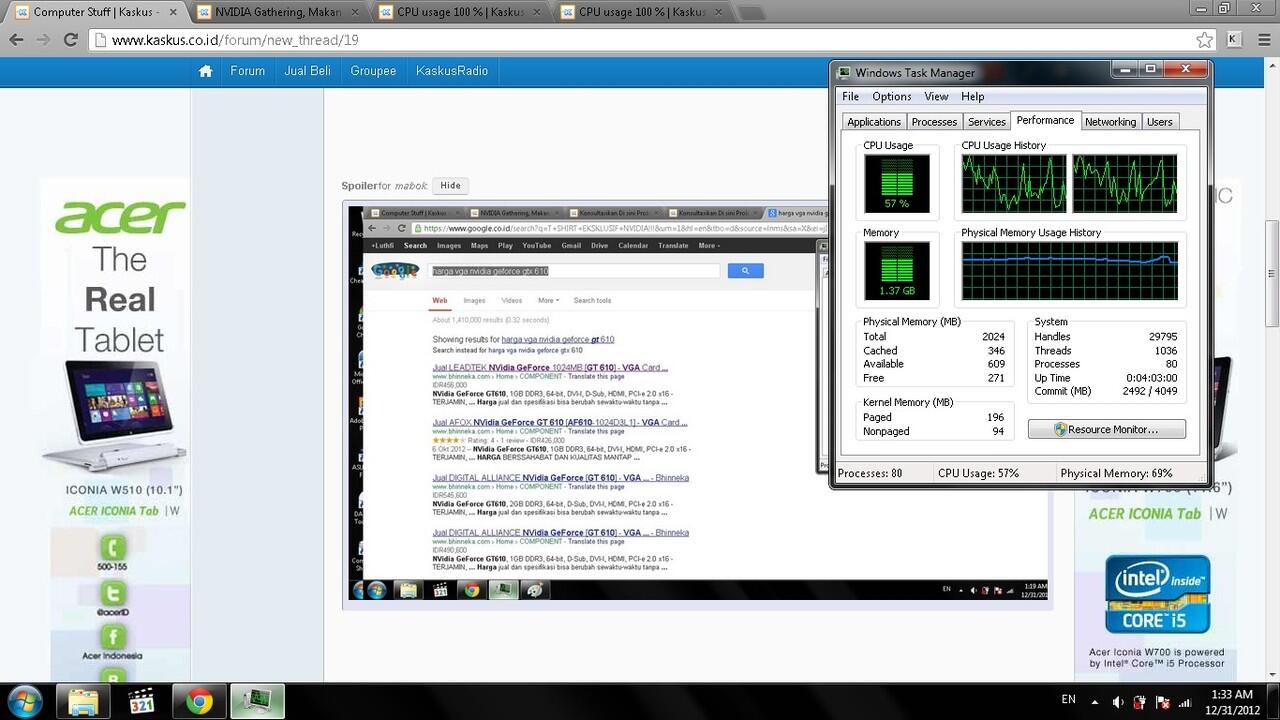Click status bar text 'Processes: 80'
The image size is (1280, 720).
click(x=870, y=473)
